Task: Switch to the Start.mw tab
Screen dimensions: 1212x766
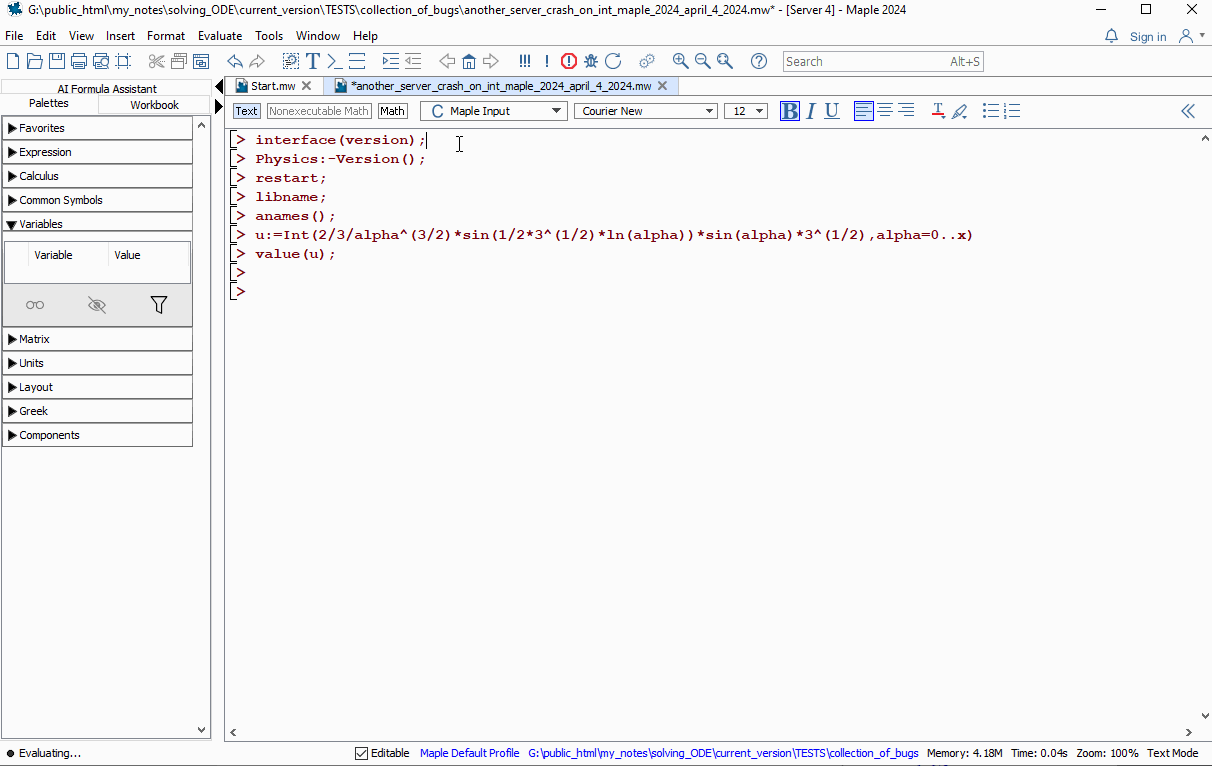Action: tap(273, 86)
